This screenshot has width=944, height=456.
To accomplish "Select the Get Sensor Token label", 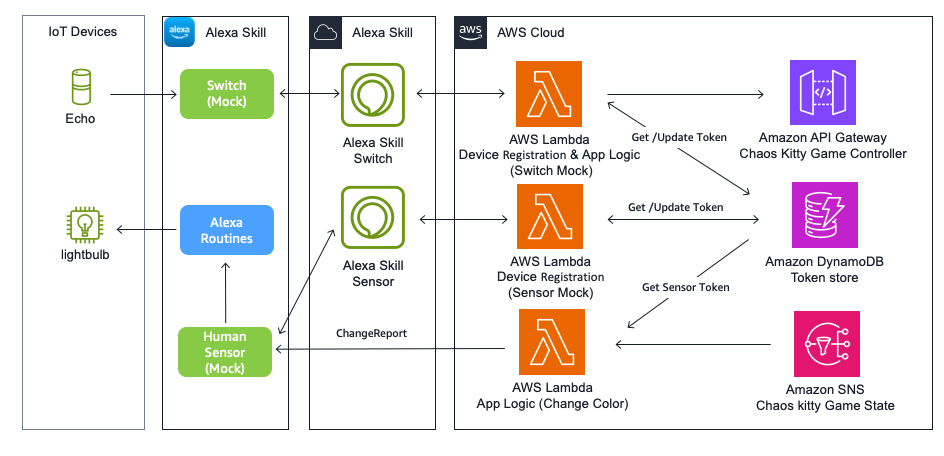I will (685, 287).
